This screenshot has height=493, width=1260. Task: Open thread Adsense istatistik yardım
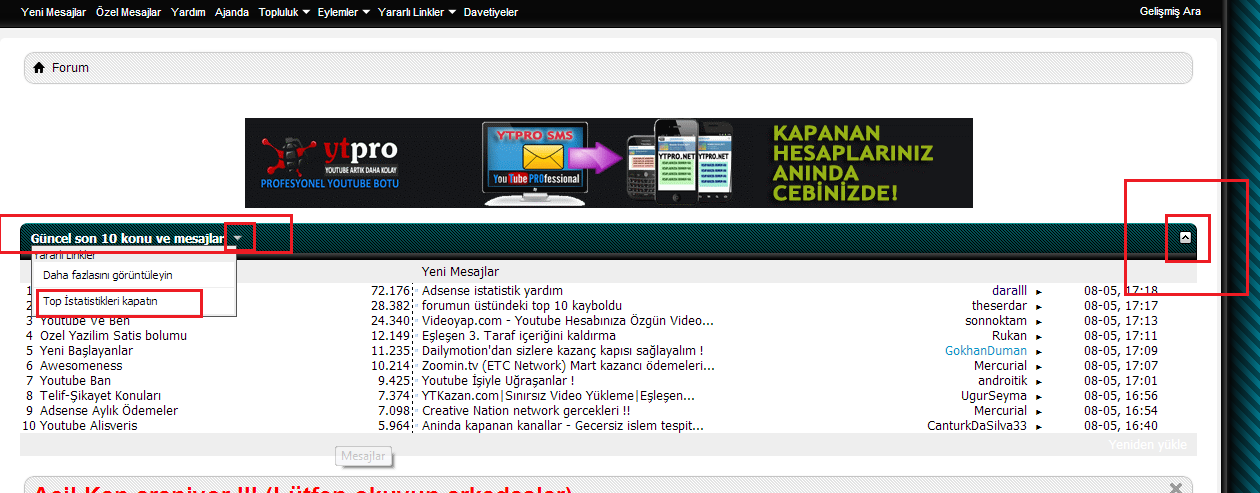pos(492,291)
